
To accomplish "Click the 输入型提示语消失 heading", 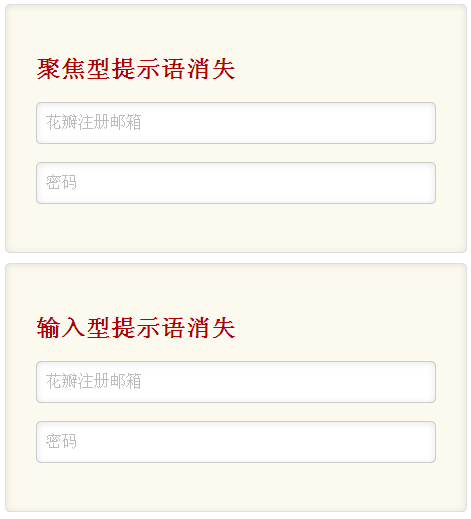I will click(136, 328).
